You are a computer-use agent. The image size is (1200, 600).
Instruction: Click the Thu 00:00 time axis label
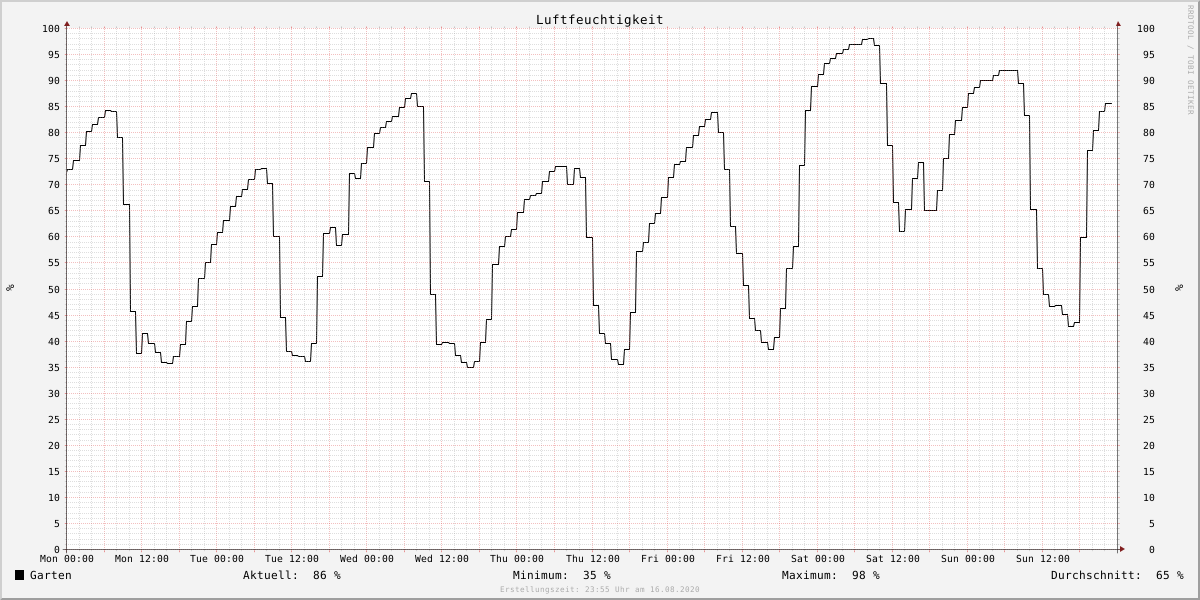click(517, 559)
